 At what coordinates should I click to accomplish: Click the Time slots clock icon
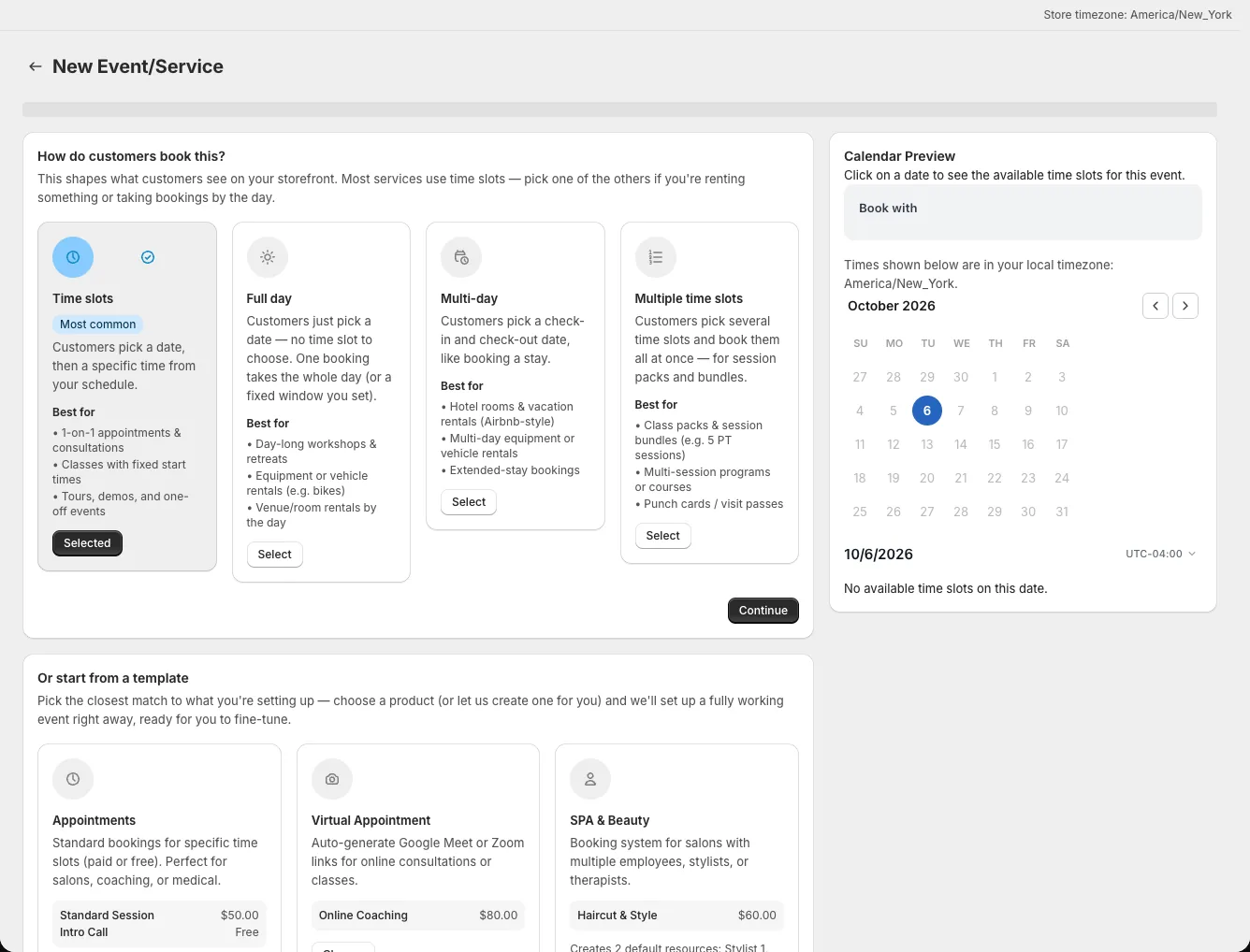[73, 257]
